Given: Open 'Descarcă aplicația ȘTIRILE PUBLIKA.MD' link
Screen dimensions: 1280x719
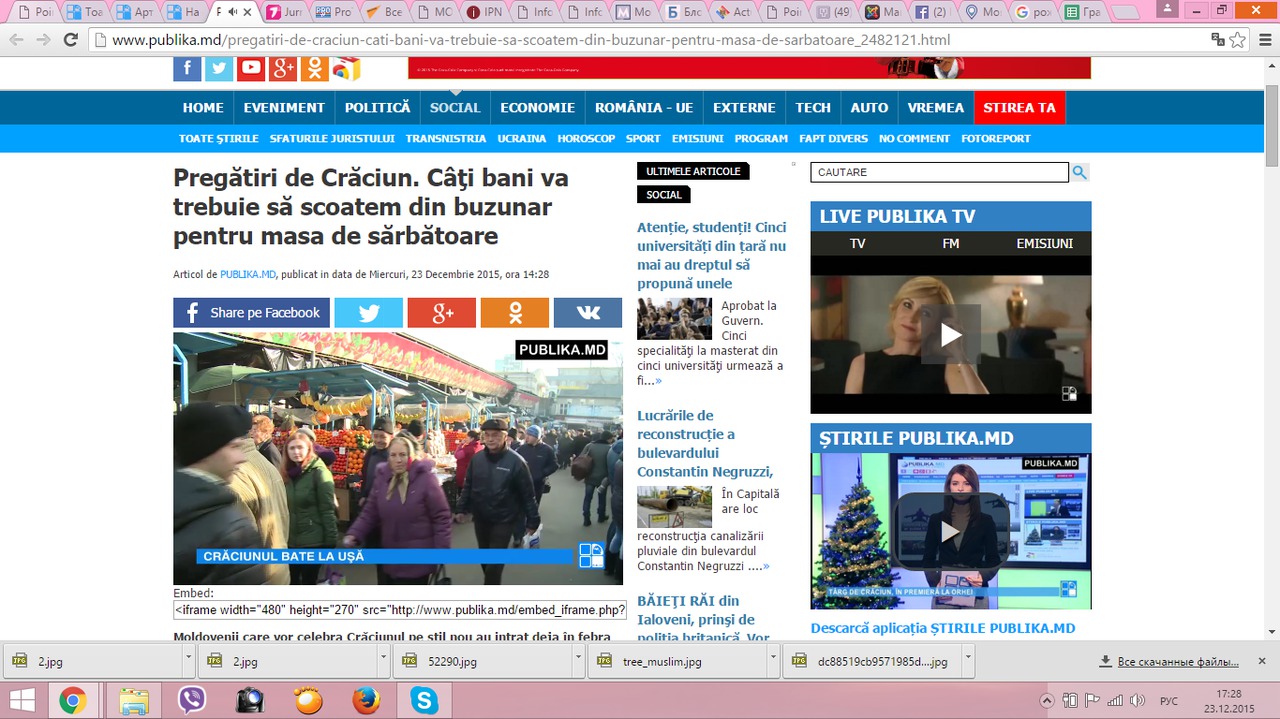Looking at the screenshot, I should click(x=943, y=628).
